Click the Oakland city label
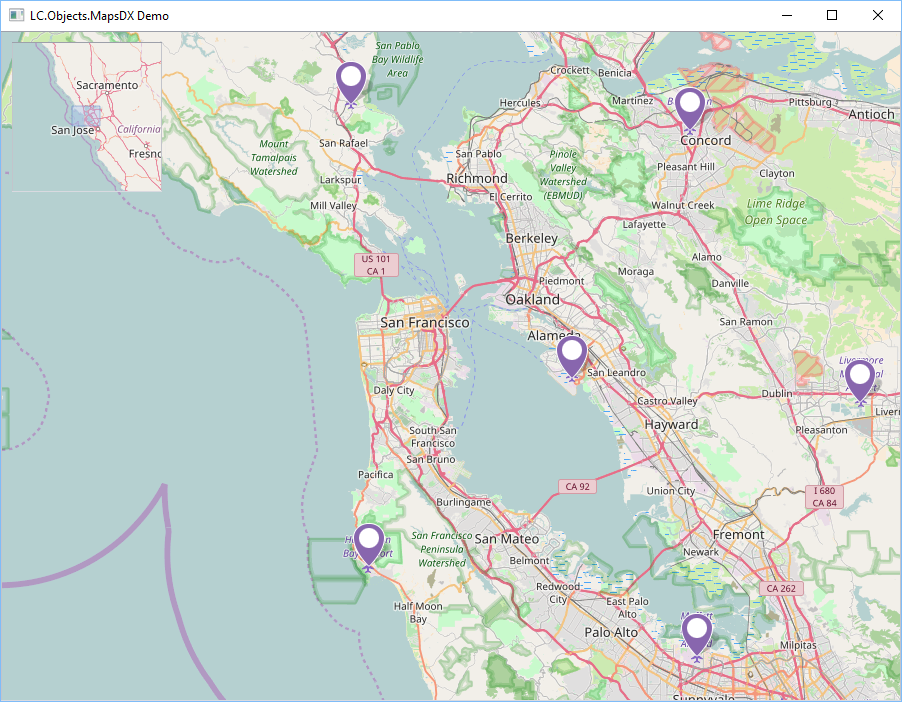 pyautogui.click(x=532, y=299)
